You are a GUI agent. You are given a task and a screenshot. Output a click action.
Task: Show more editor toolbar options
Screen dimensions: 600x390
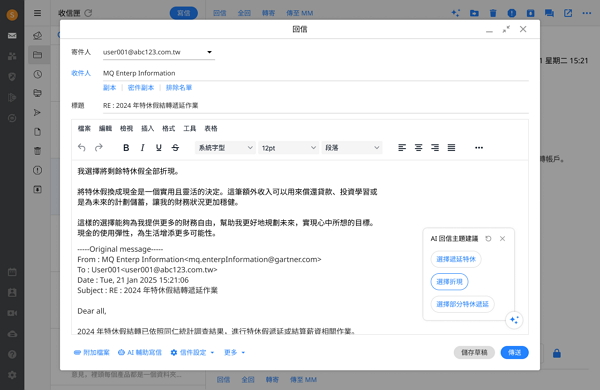pyautogui.click(x=479, y=148)
